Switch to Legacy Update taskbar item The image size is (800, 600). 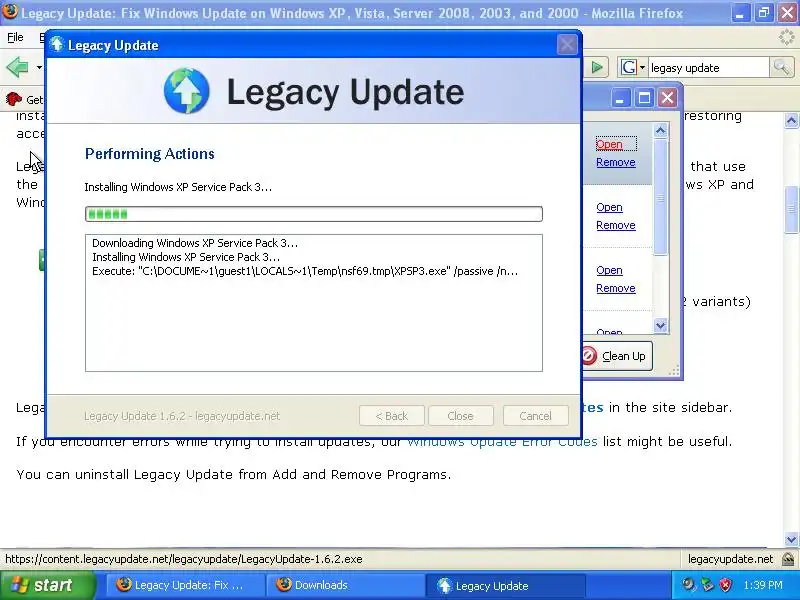[506, 585]
